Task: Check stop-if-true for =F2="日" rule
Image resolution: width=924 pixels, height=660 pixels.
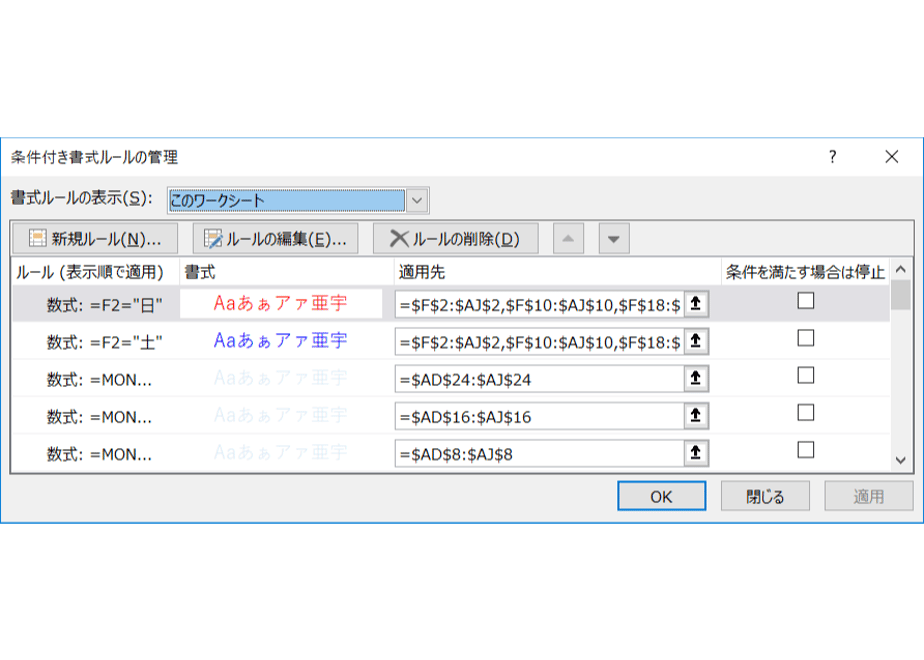Action: [806, 301]
